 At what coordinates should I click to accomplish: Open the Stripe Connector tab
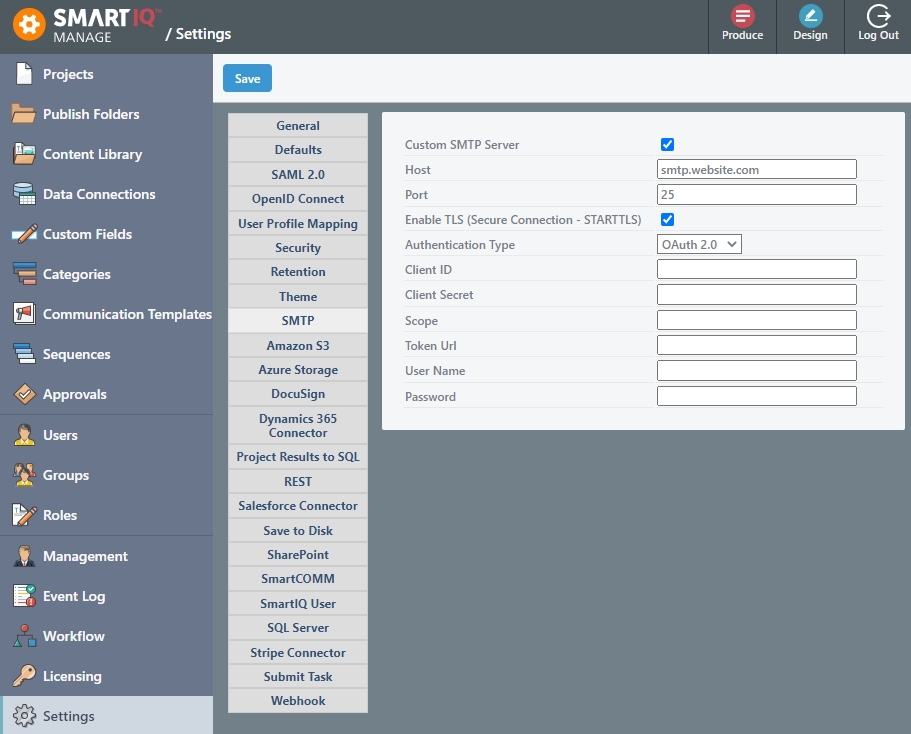click(298, 652)
